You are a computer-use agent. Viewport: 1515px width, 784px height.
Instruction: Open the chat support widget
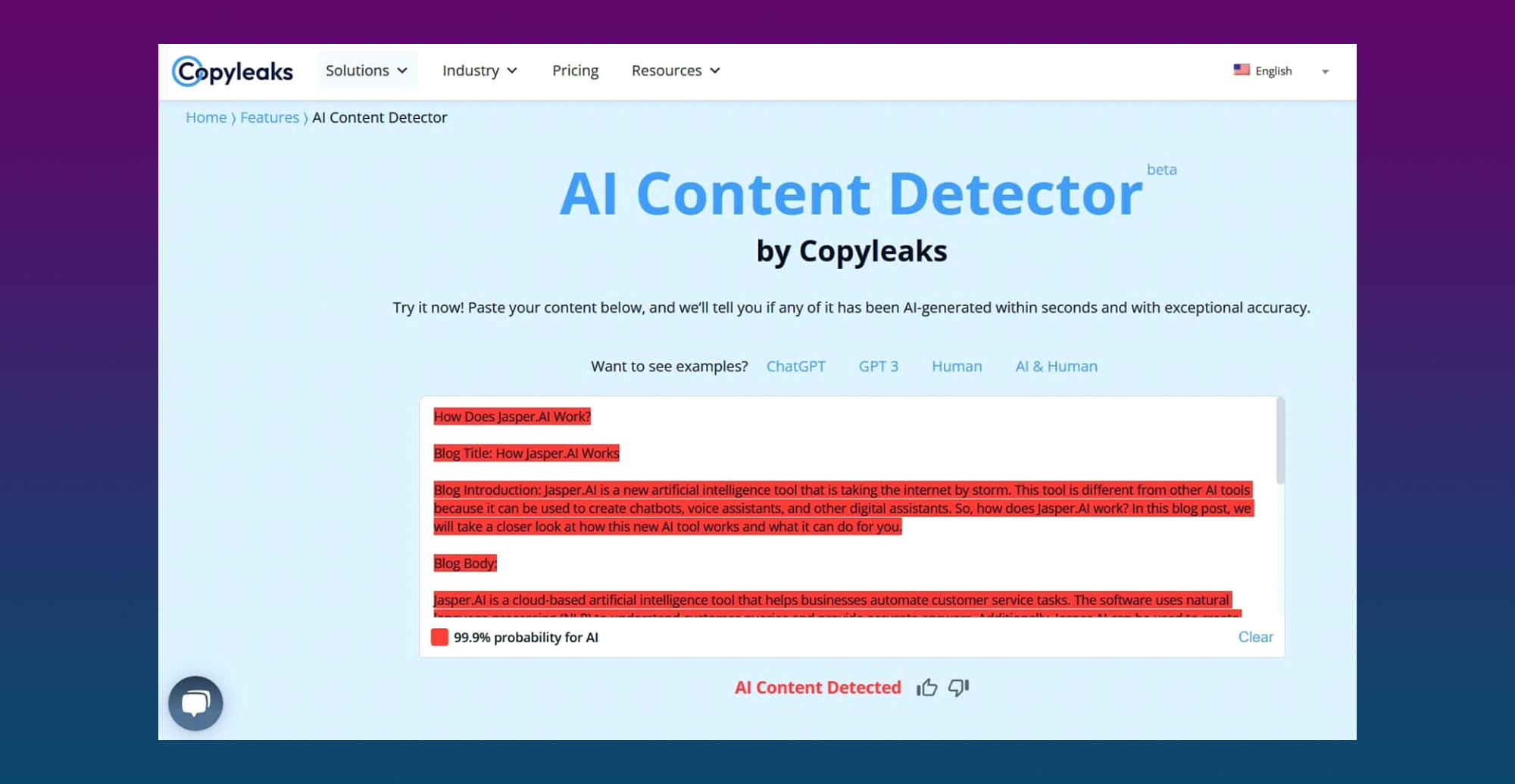click(x=195, y=702)
